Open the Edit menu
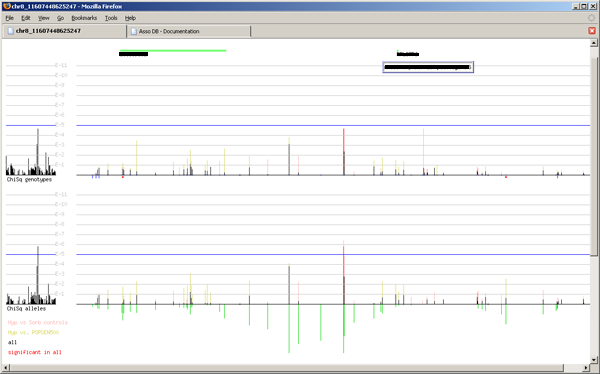The image size is (600, 374). click(26, 18)
